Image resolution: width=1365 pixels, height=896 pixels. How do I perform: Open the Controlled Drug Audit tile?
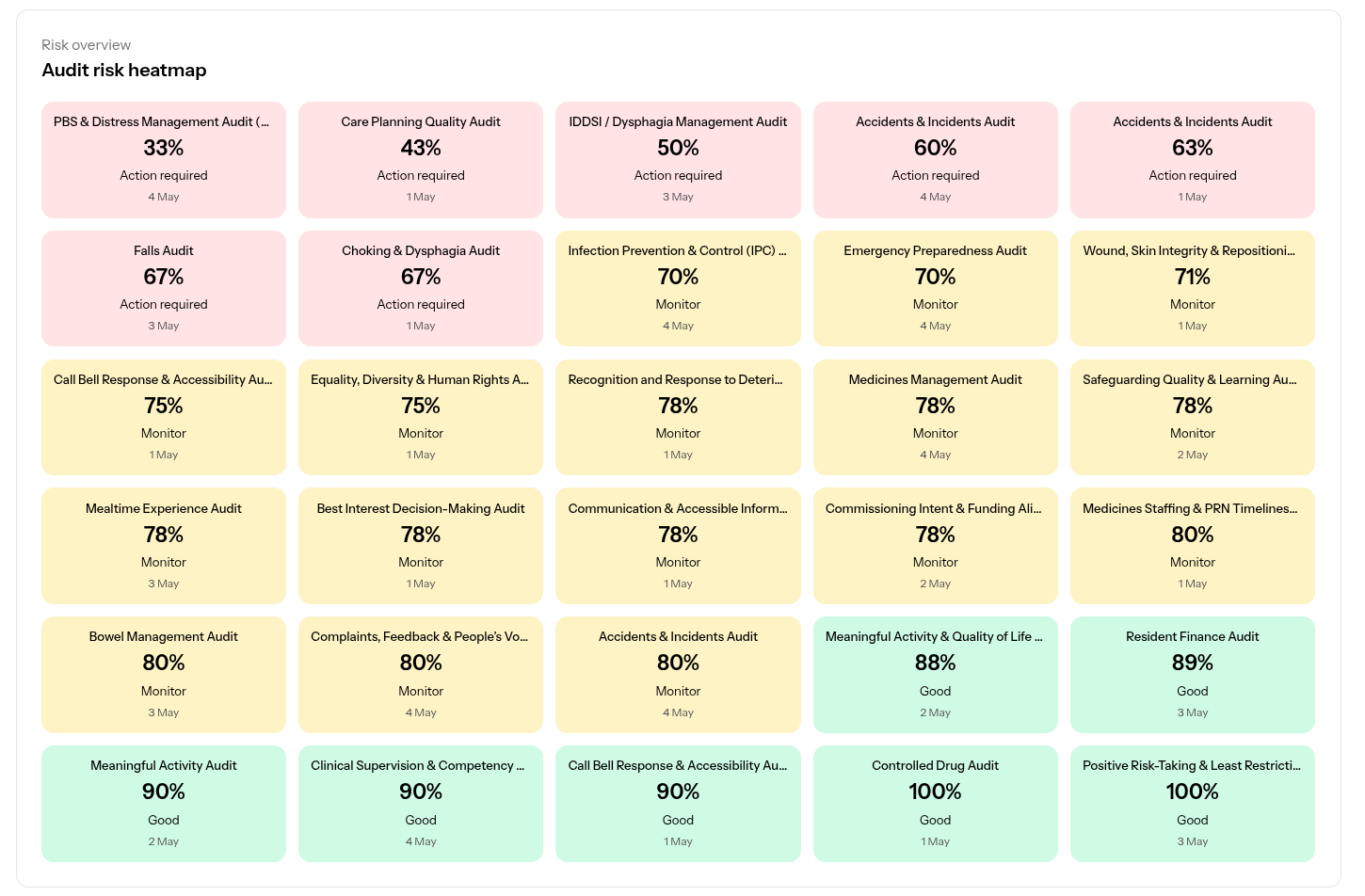pyautogui.click(x=936, y=804)
